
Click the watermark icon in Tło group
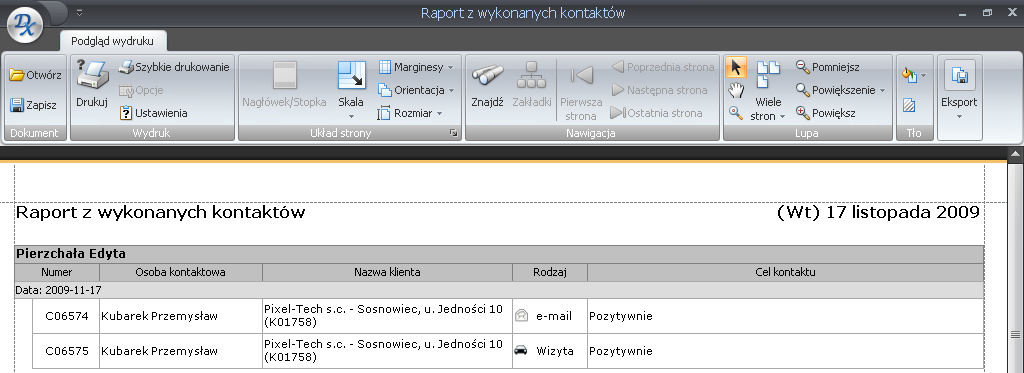click(908, 105)
